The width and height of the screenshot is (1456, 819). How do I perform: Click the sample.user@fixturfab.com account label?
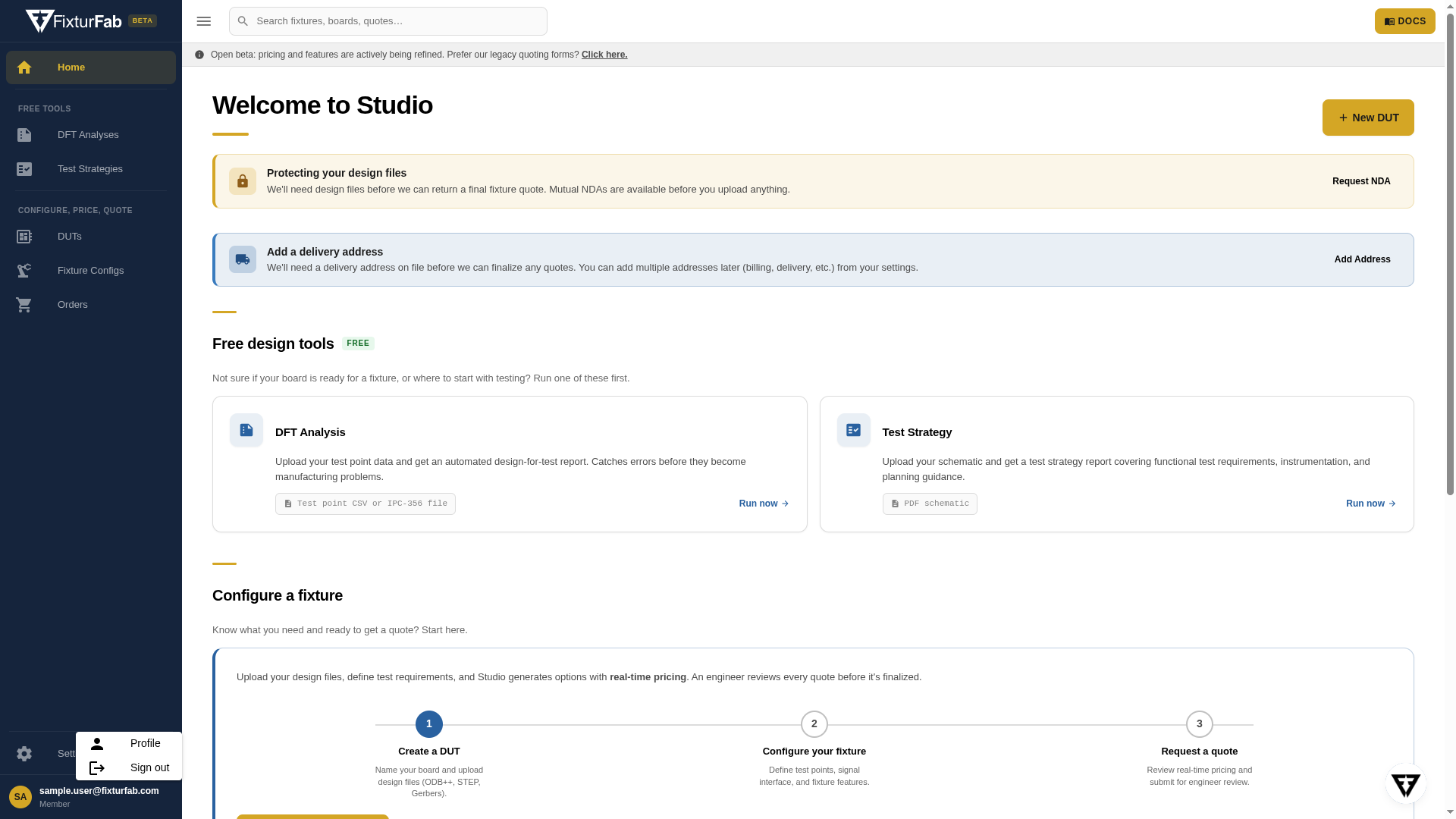[x=99, y=791]
